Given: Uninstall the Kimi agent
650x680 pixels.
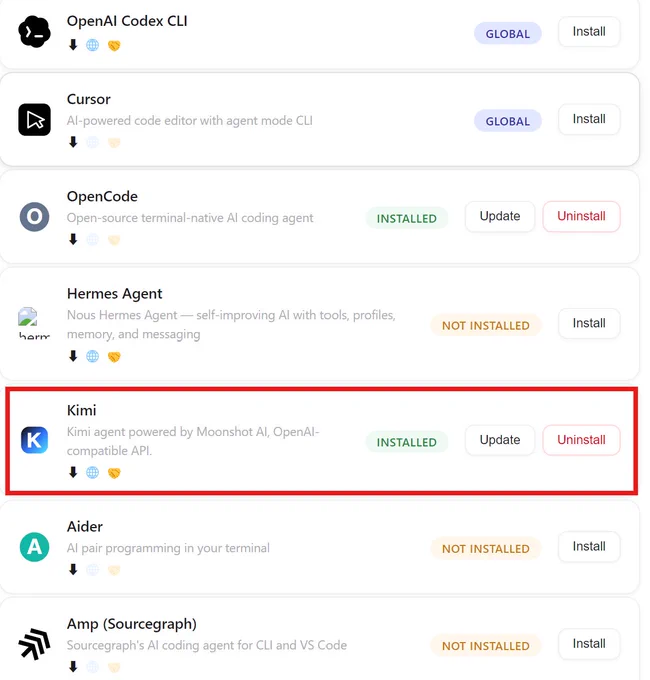Looking at the screenshot, I should pyautogui.click(x=581, y=440).
